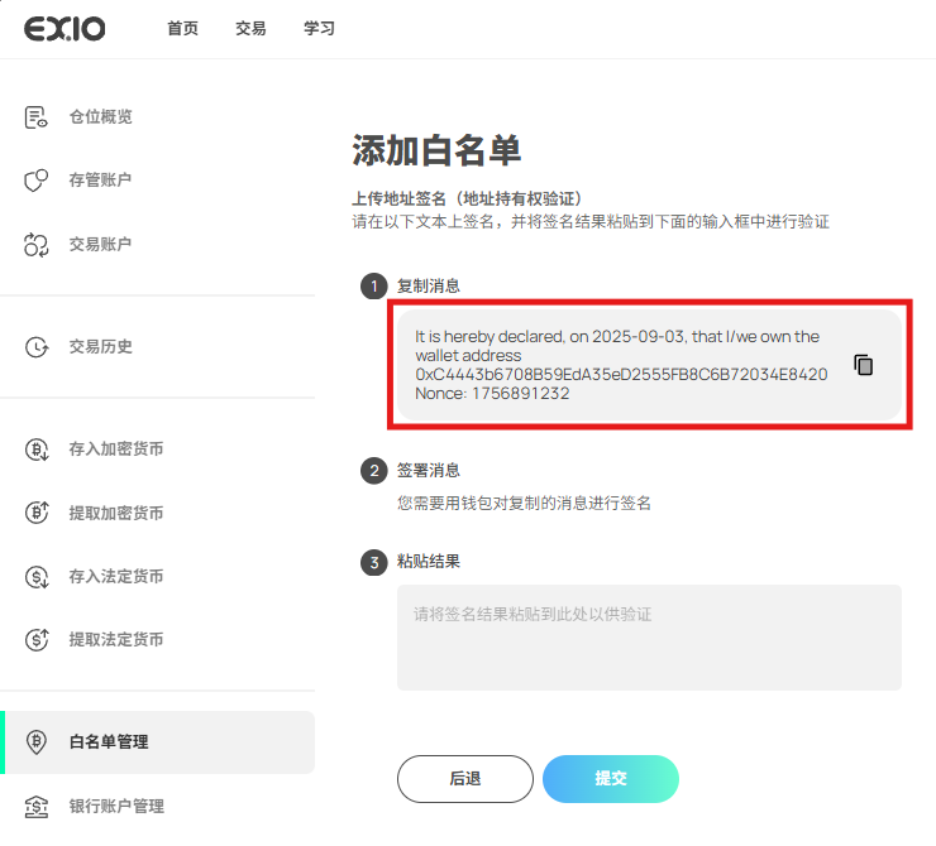
Task: Click the 提取加密货币 withdraw icon
Action: (36, 513)
